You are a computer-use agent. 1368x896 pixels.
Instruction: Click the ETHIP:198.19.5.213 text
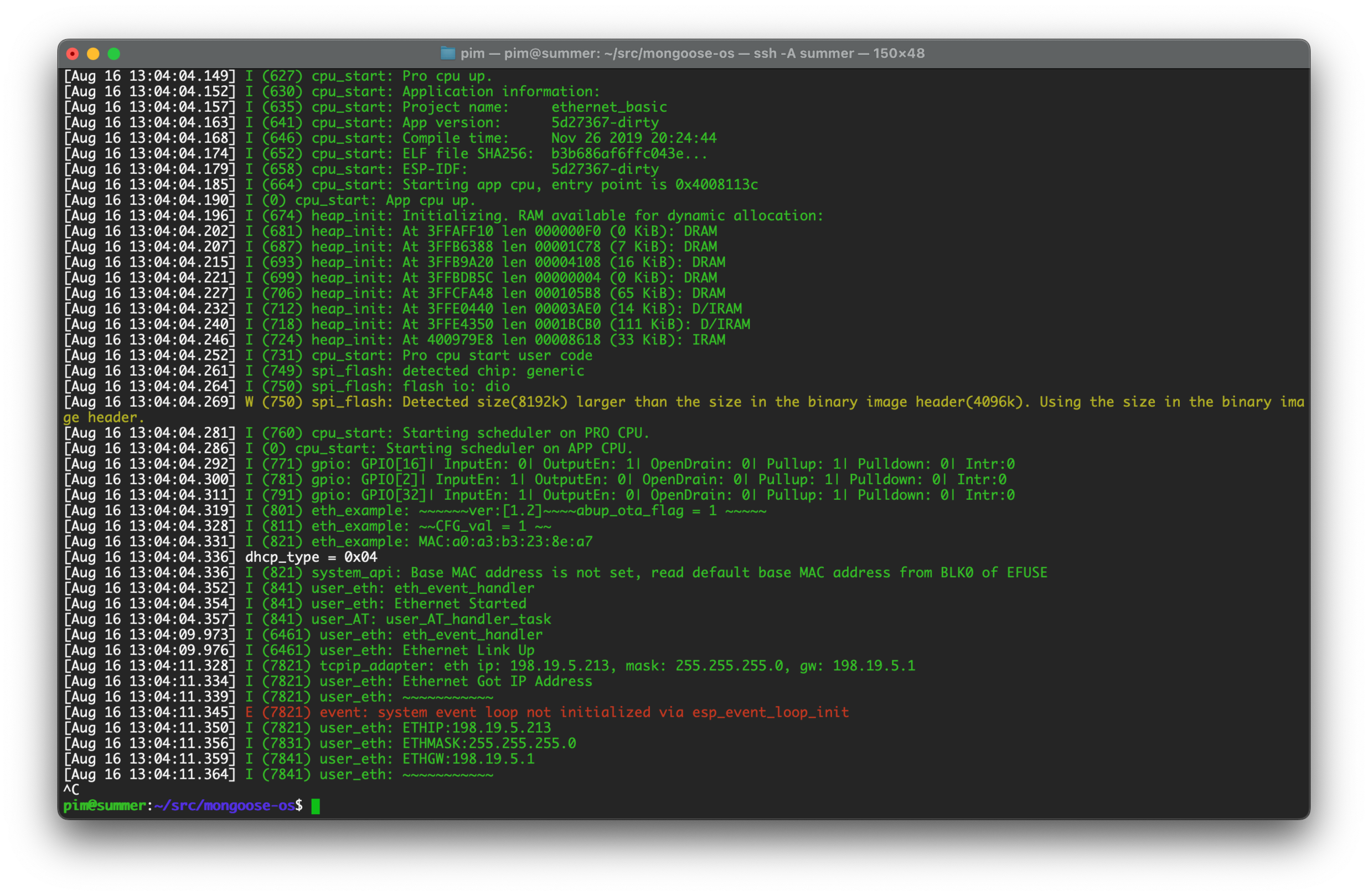click(476, 728)
